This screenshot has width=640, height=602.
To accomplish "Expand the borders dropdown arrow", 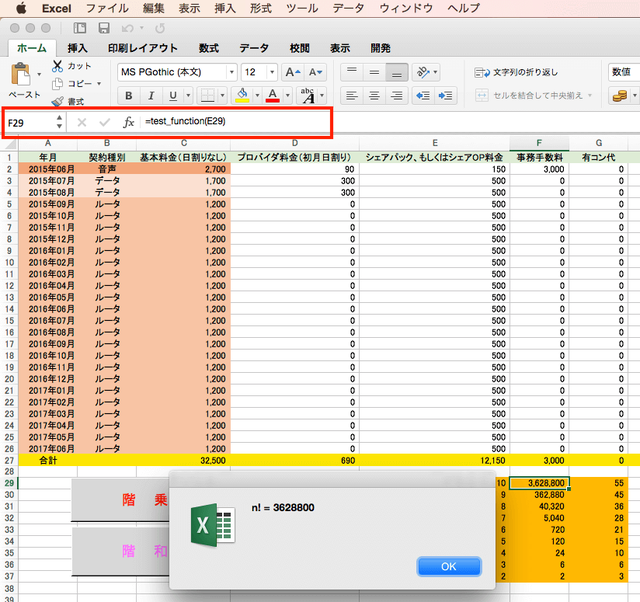I will tap(222, 96).
